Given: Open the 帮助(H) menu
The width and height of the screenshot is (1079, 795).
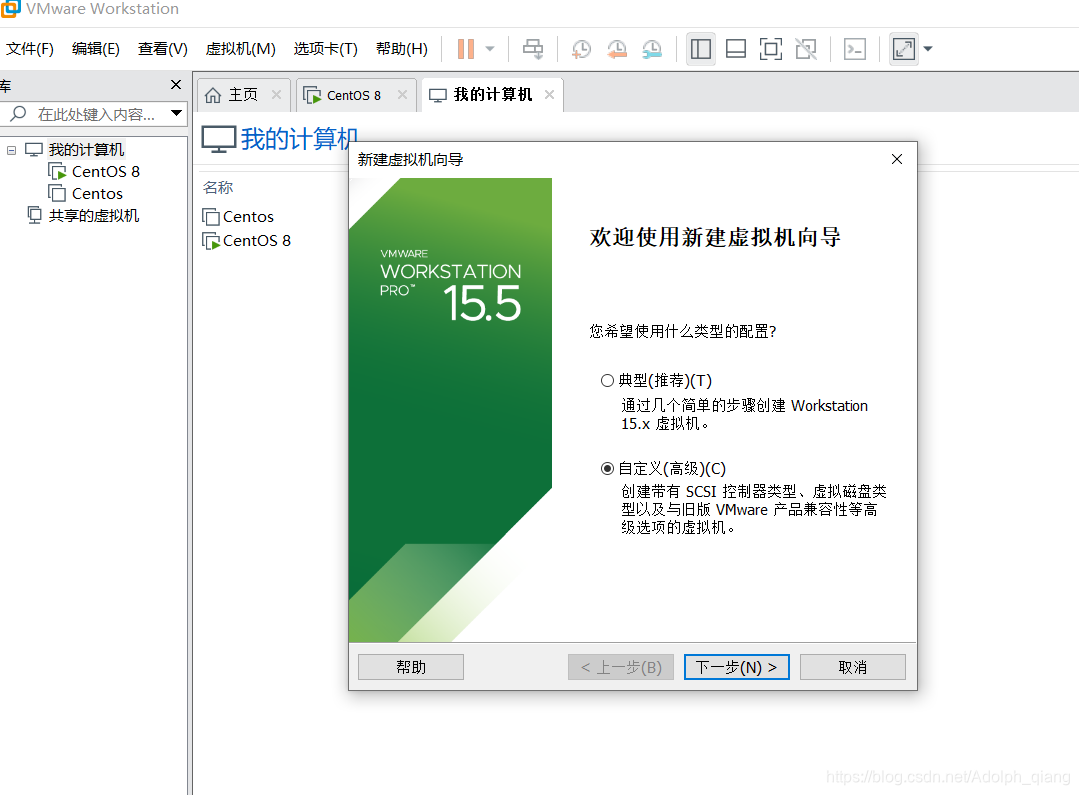Looking at the screenshot, I should tap(402, 49).
